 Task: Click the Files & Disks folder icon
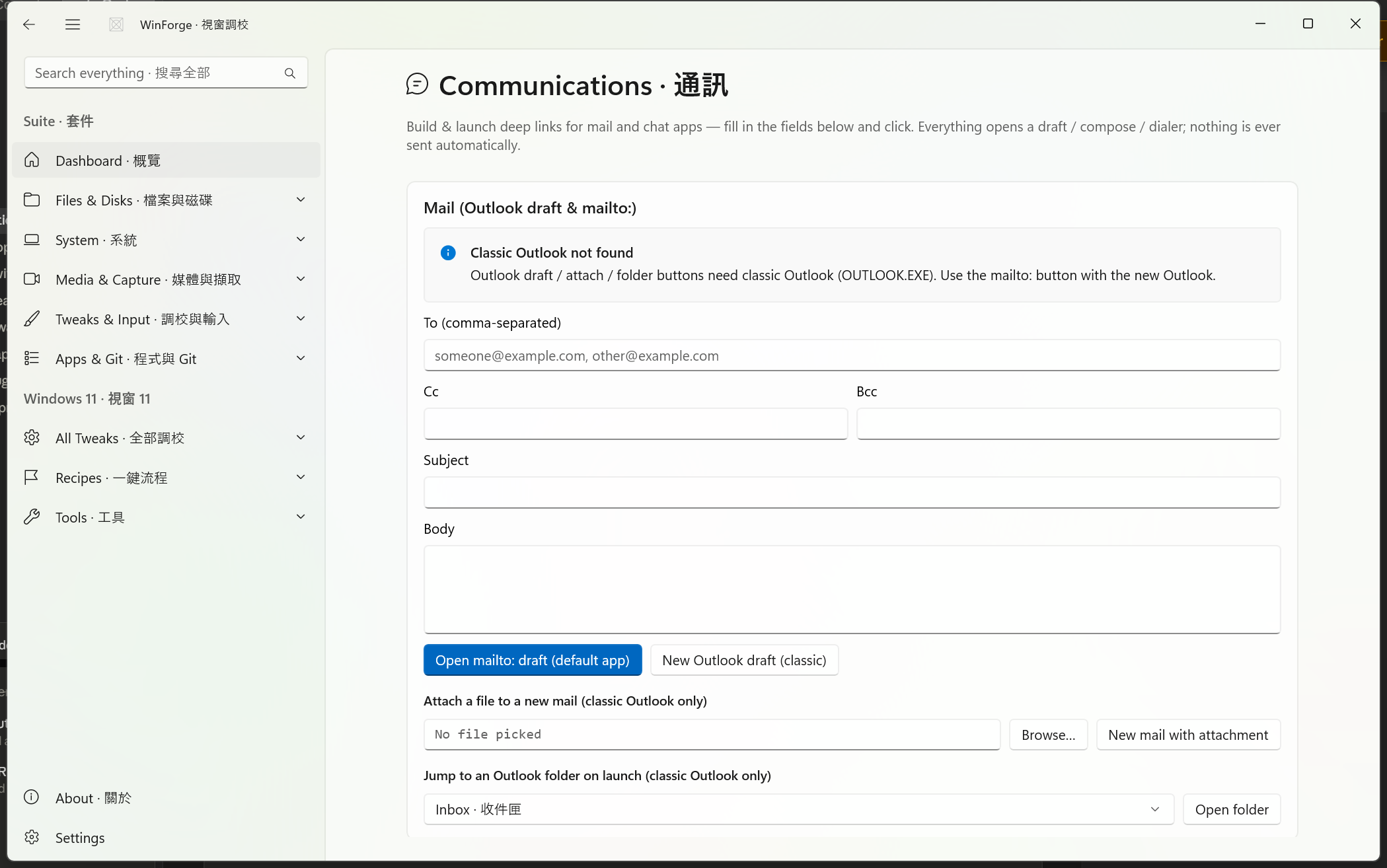click(32, 200)
